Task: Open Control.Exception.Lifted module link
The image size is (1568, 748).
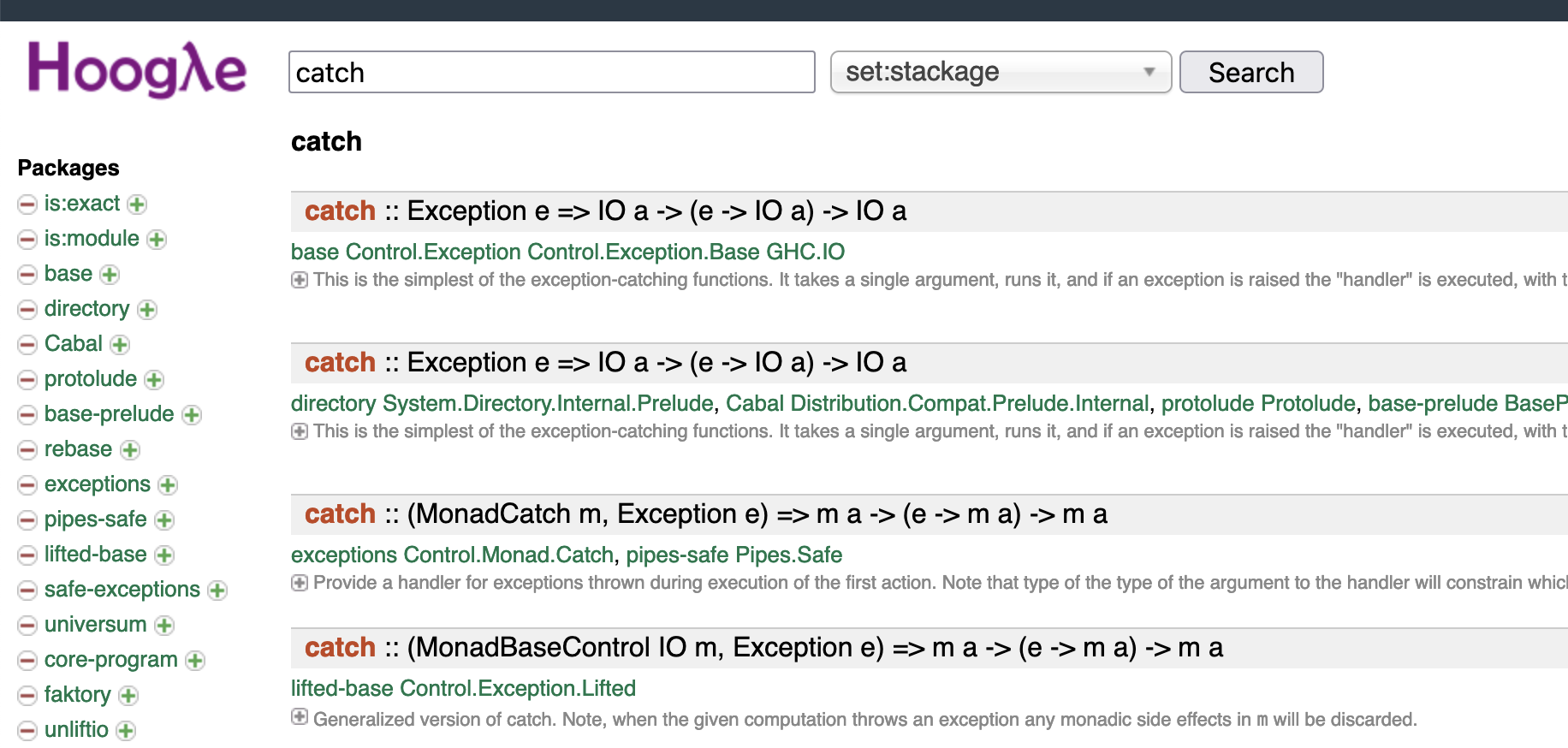Action: pos(518,688)
